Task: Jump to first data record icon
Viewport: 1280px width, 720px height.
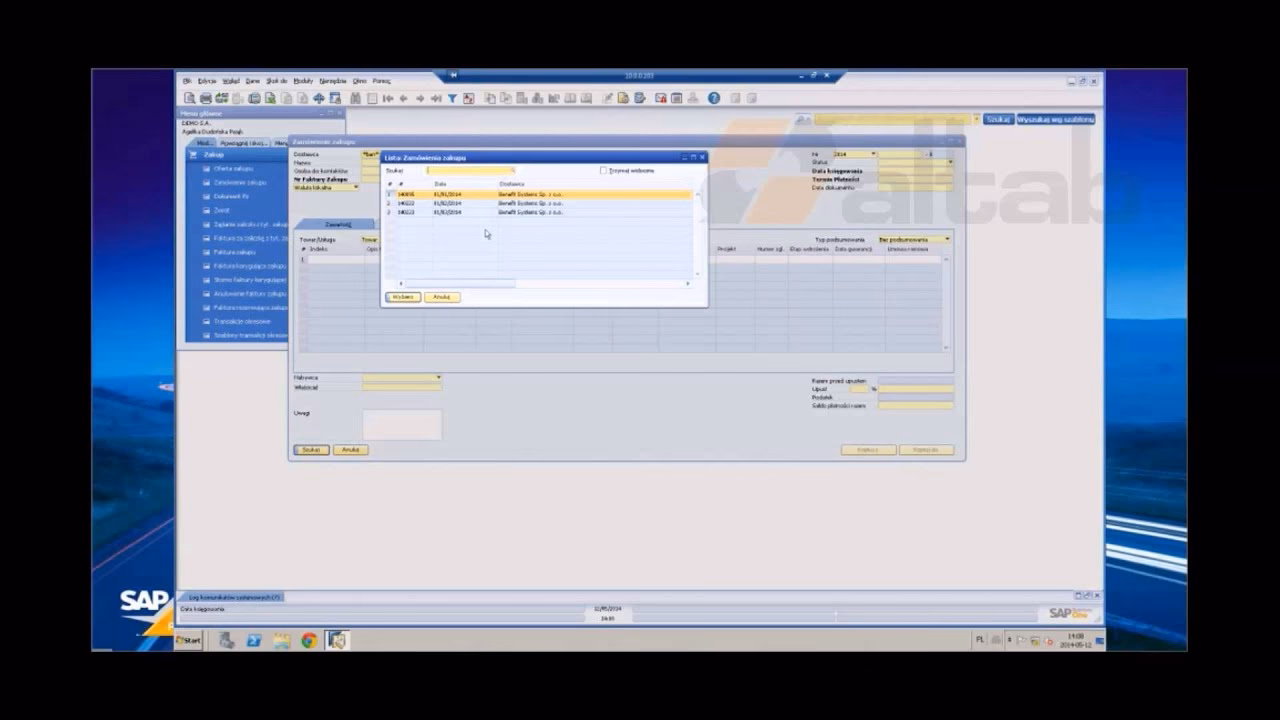Action: click(387, 98)
